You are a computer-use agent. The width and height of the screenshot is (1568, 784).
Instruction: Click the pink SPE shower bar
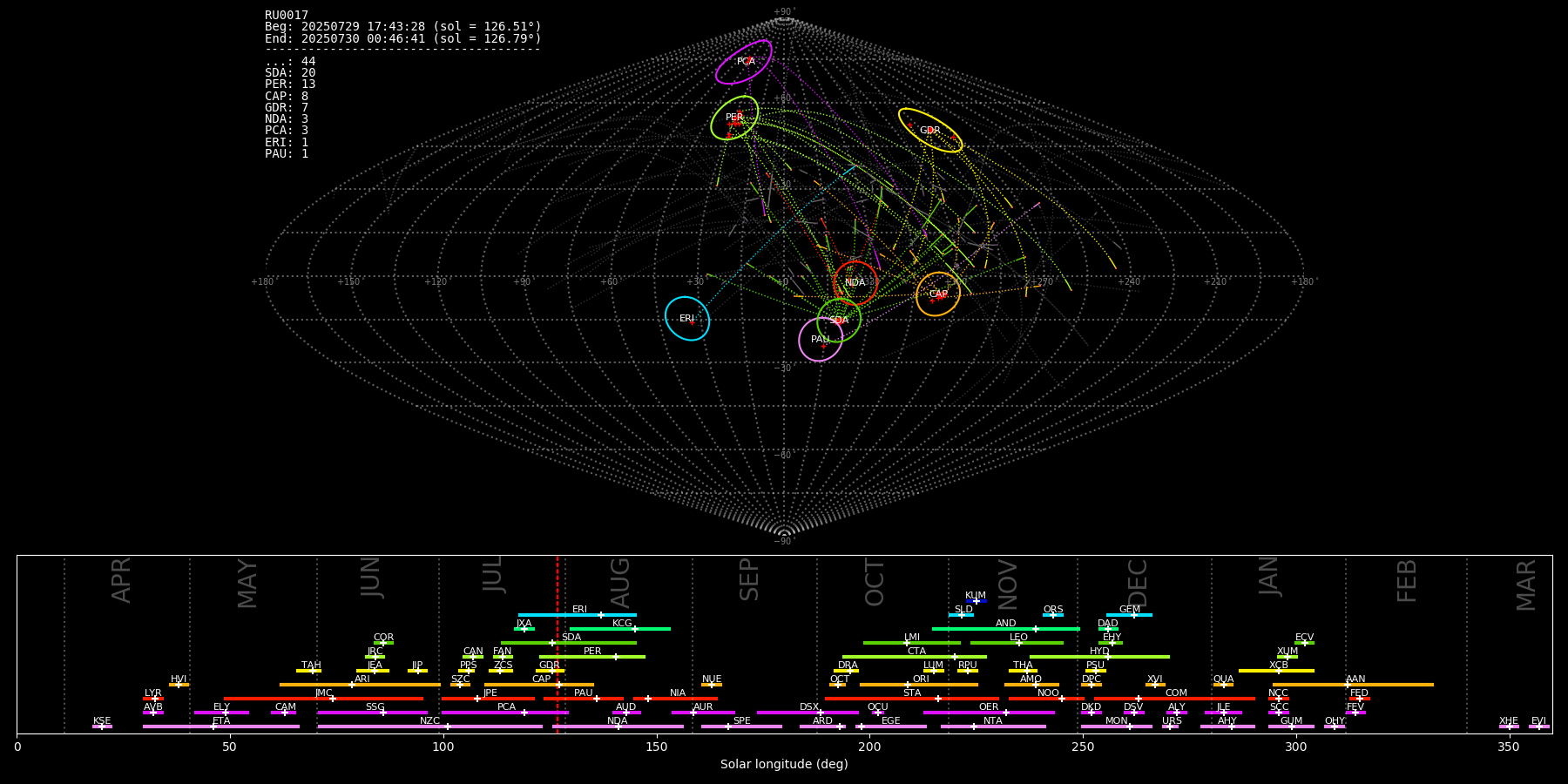[741, 727]
